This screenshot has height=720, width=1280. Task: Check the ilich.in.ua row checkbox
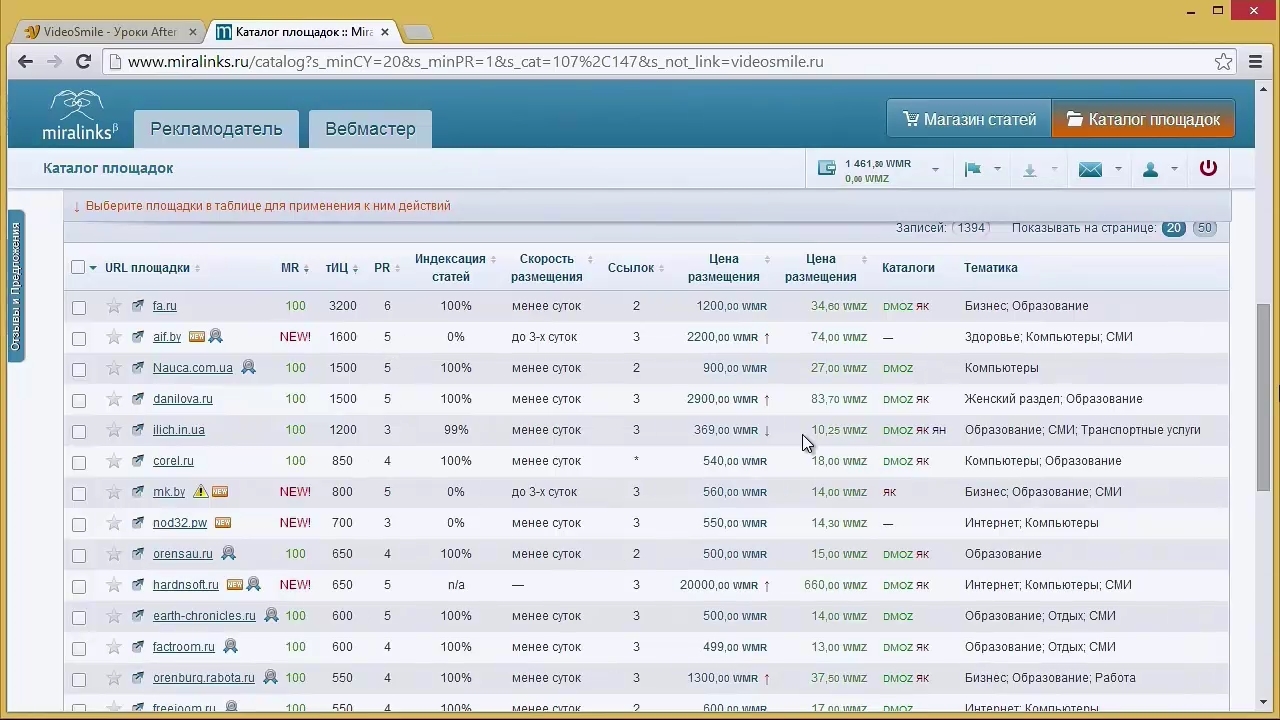click(79, 431)
